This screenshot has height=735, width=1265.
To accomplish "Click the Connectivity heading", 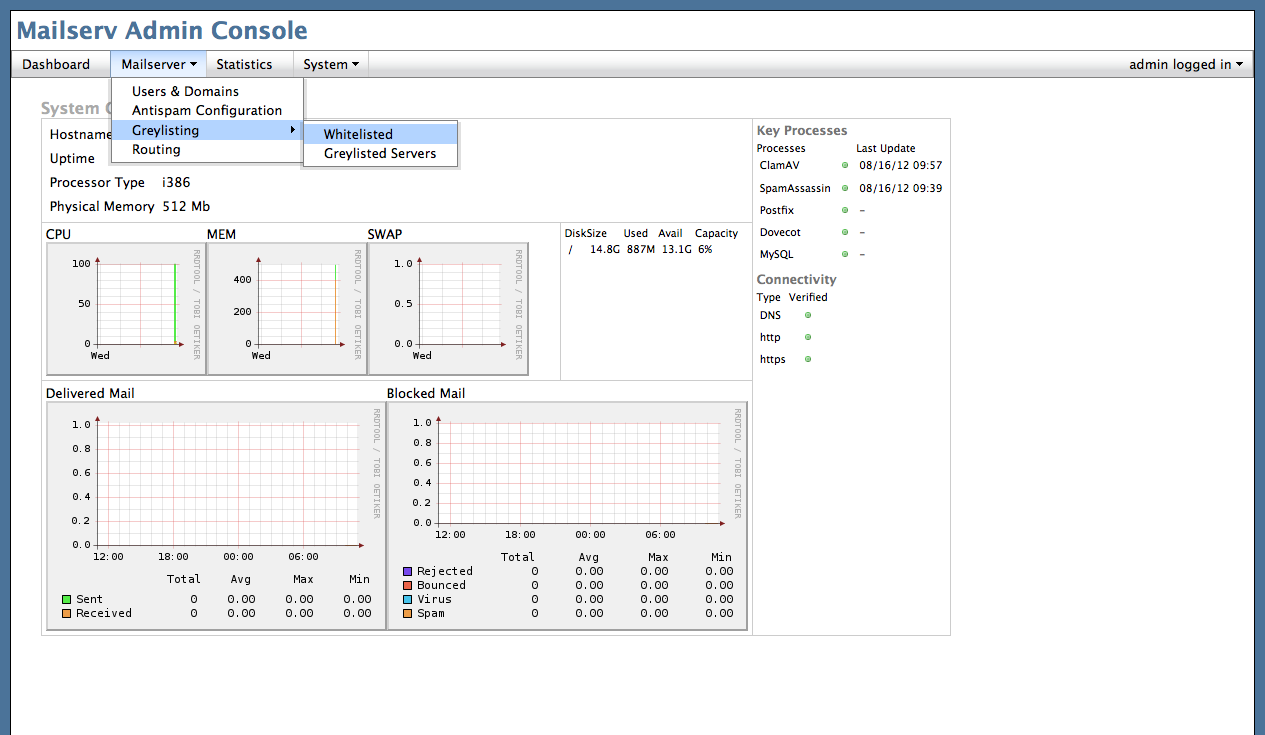I will [x=797, y=279].
